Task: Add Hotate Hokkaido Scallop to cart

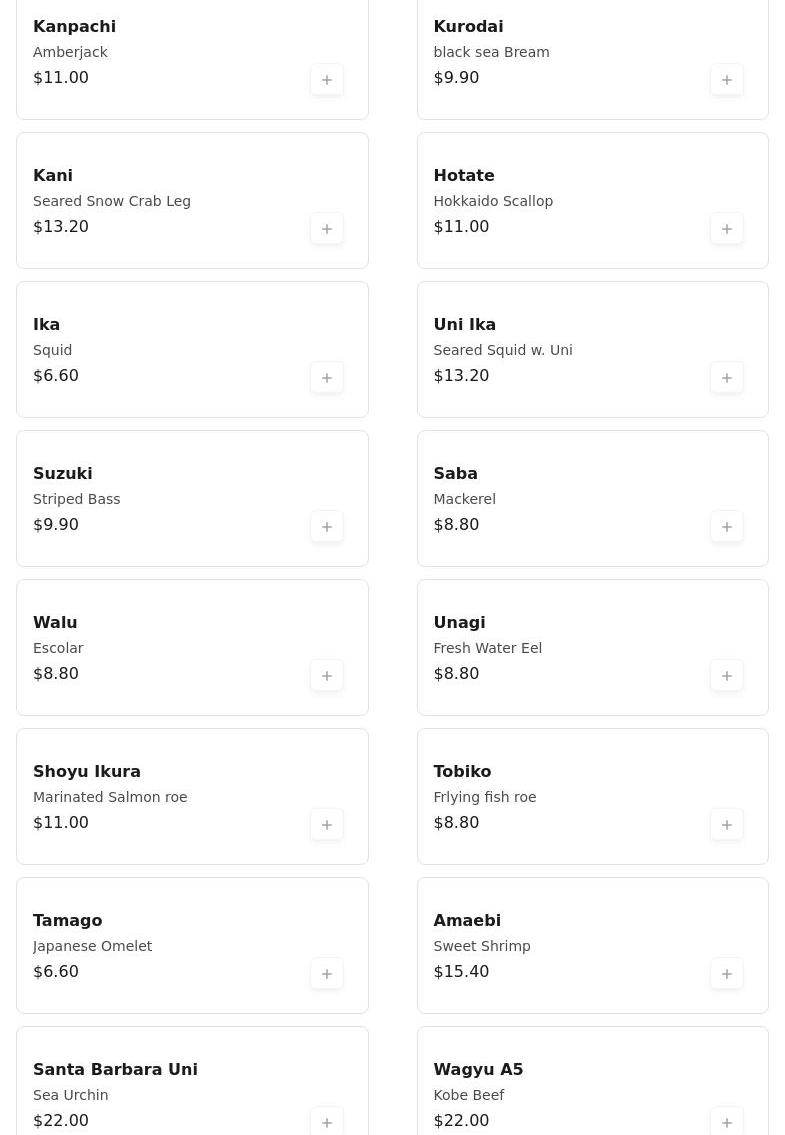Action: pos(727,229)
